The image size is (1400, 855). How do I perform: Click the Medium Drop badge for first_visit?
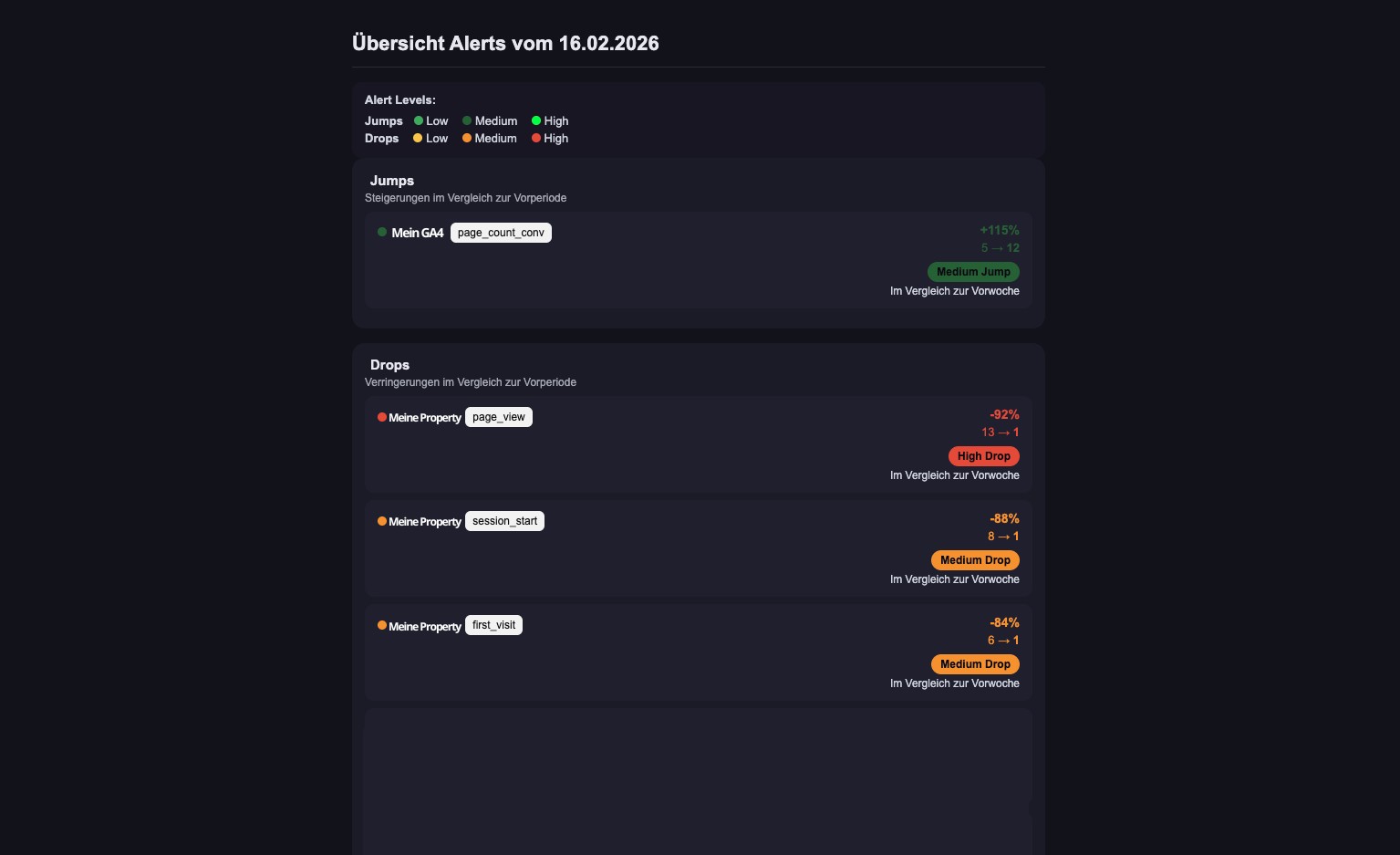click(x=975, y=664)
